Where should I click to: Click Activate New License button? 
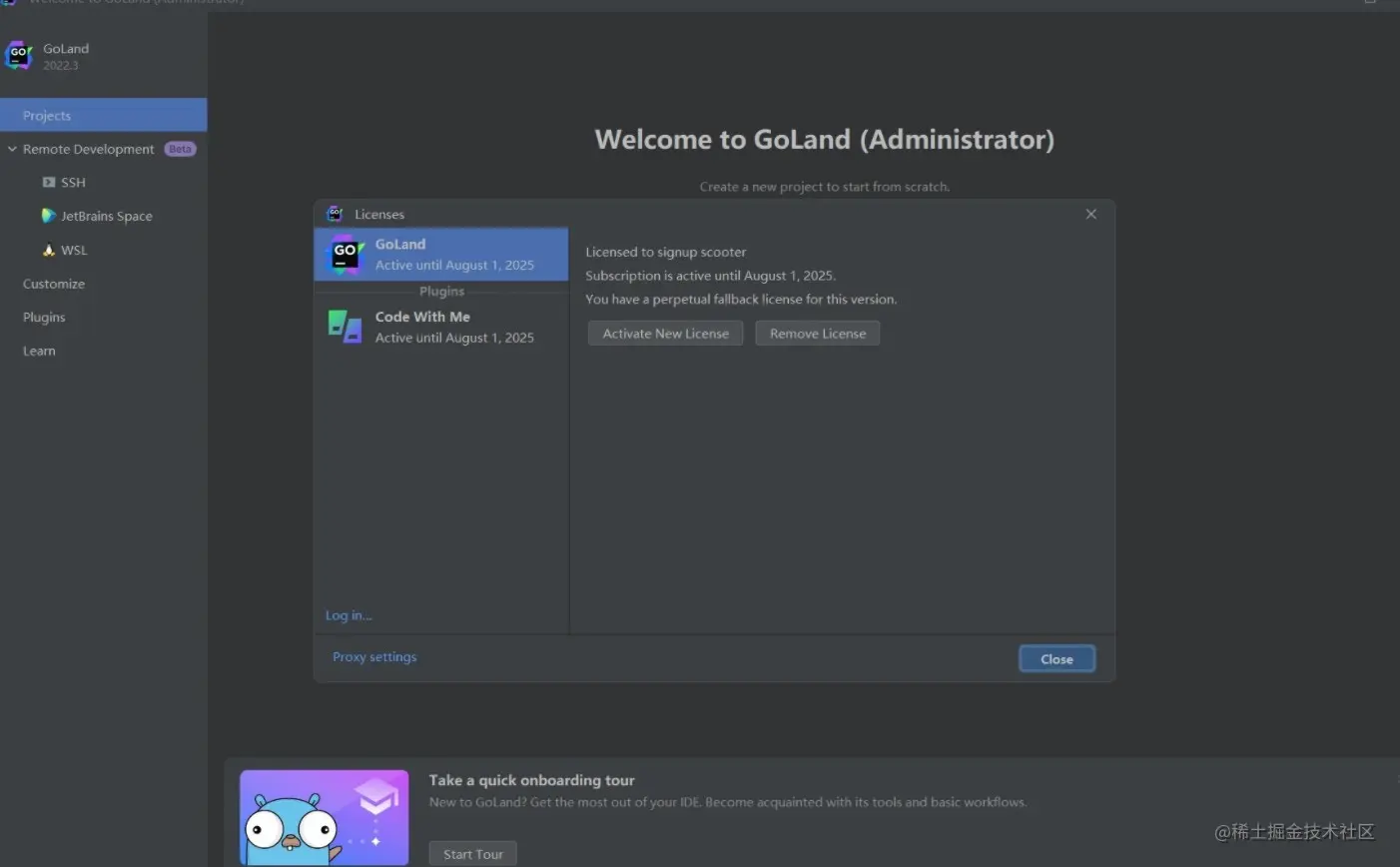665,334
